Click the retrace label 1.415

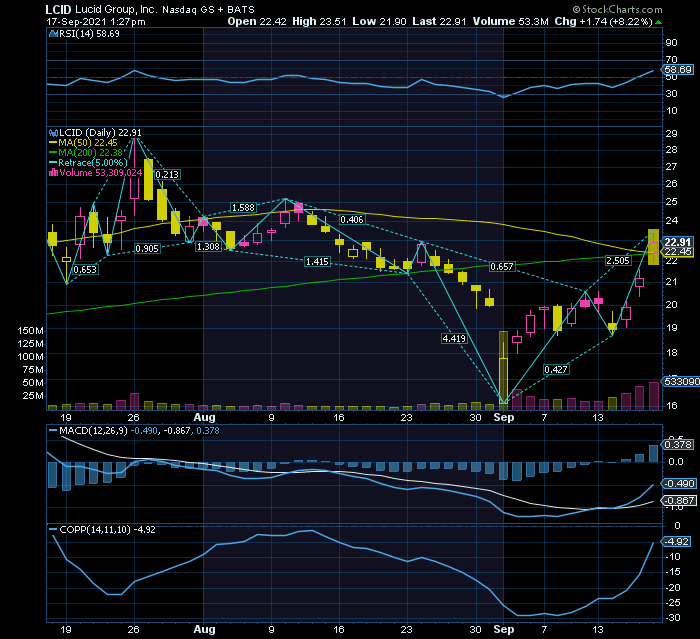317,262
